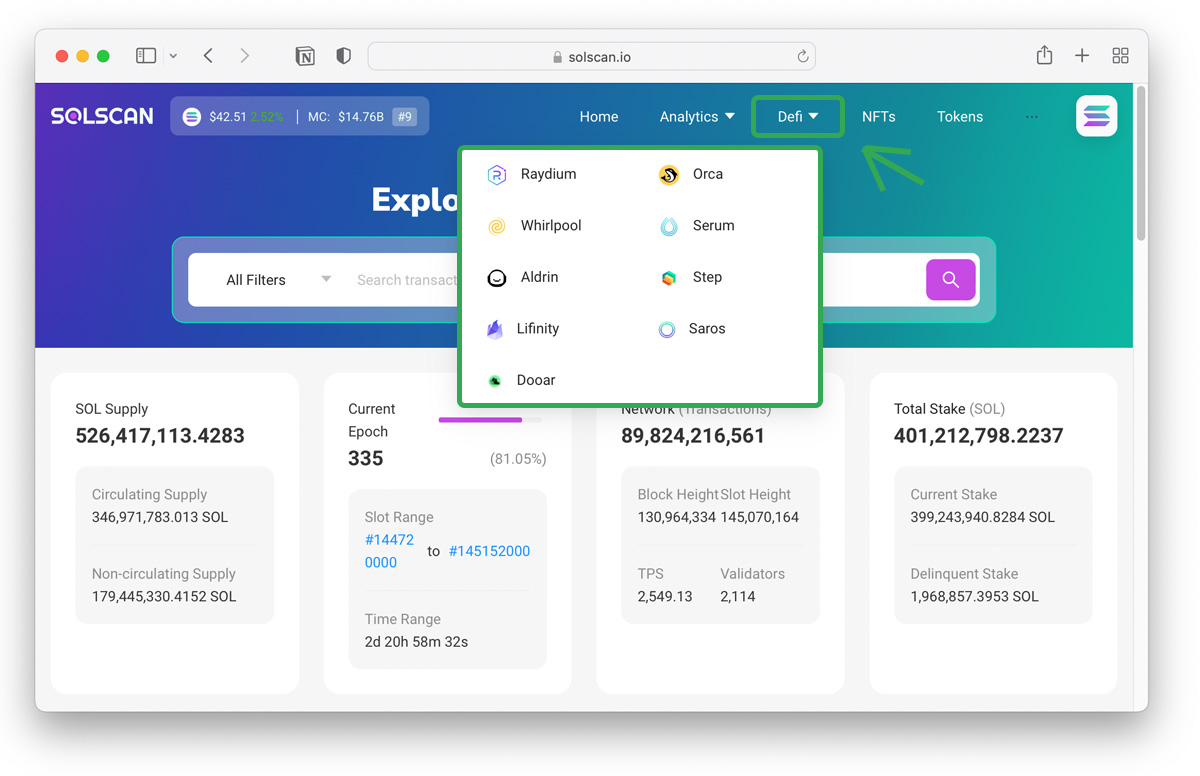Click the Aldrin smiley icon

point(497,278)
